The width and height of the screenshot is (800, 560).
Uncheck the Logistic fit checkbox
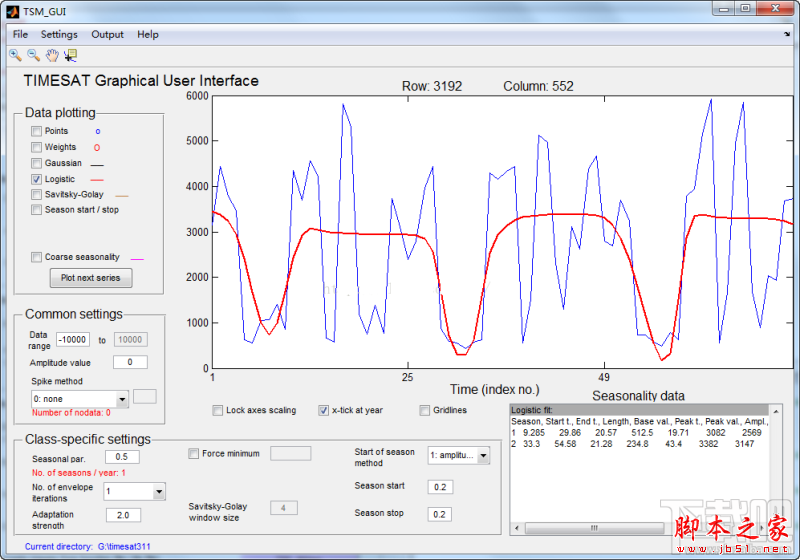click(x=37, y=179)
